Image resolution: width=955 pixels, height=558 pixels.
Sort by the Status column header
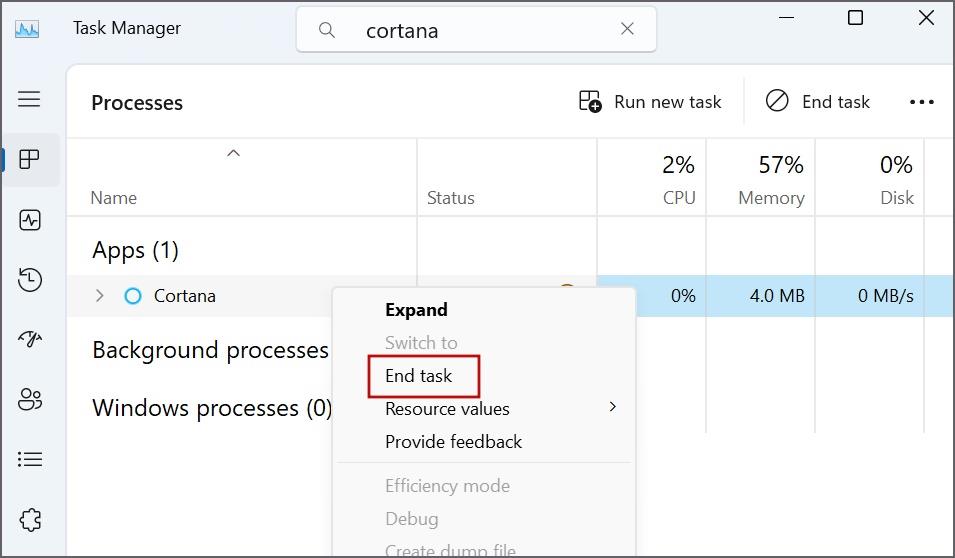coord(451,198)
